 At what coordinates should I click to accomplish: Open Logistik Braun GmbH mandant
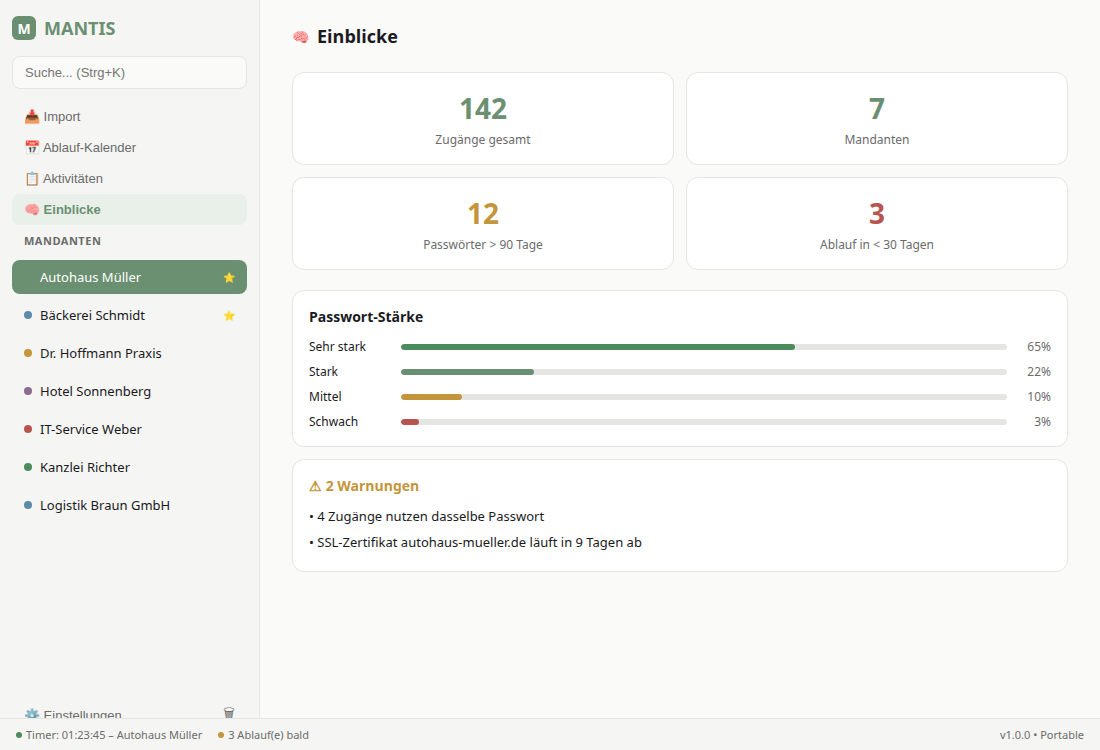tap(104, 506)
